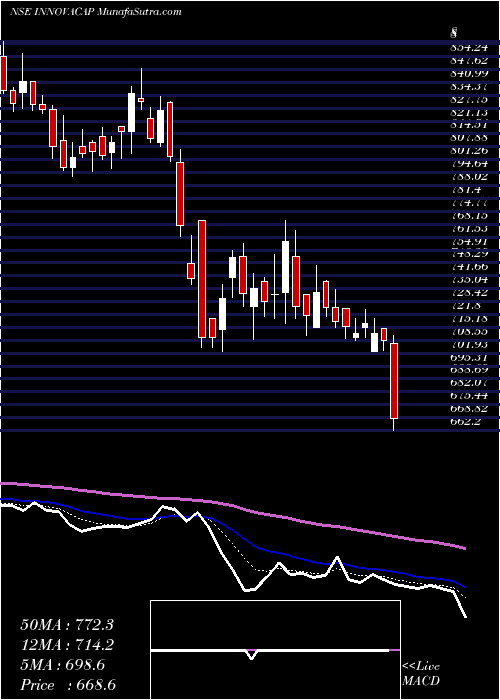500x700 pixels.
Task: Click the 668.82 price axis label
Action: [x=469, y=410]
